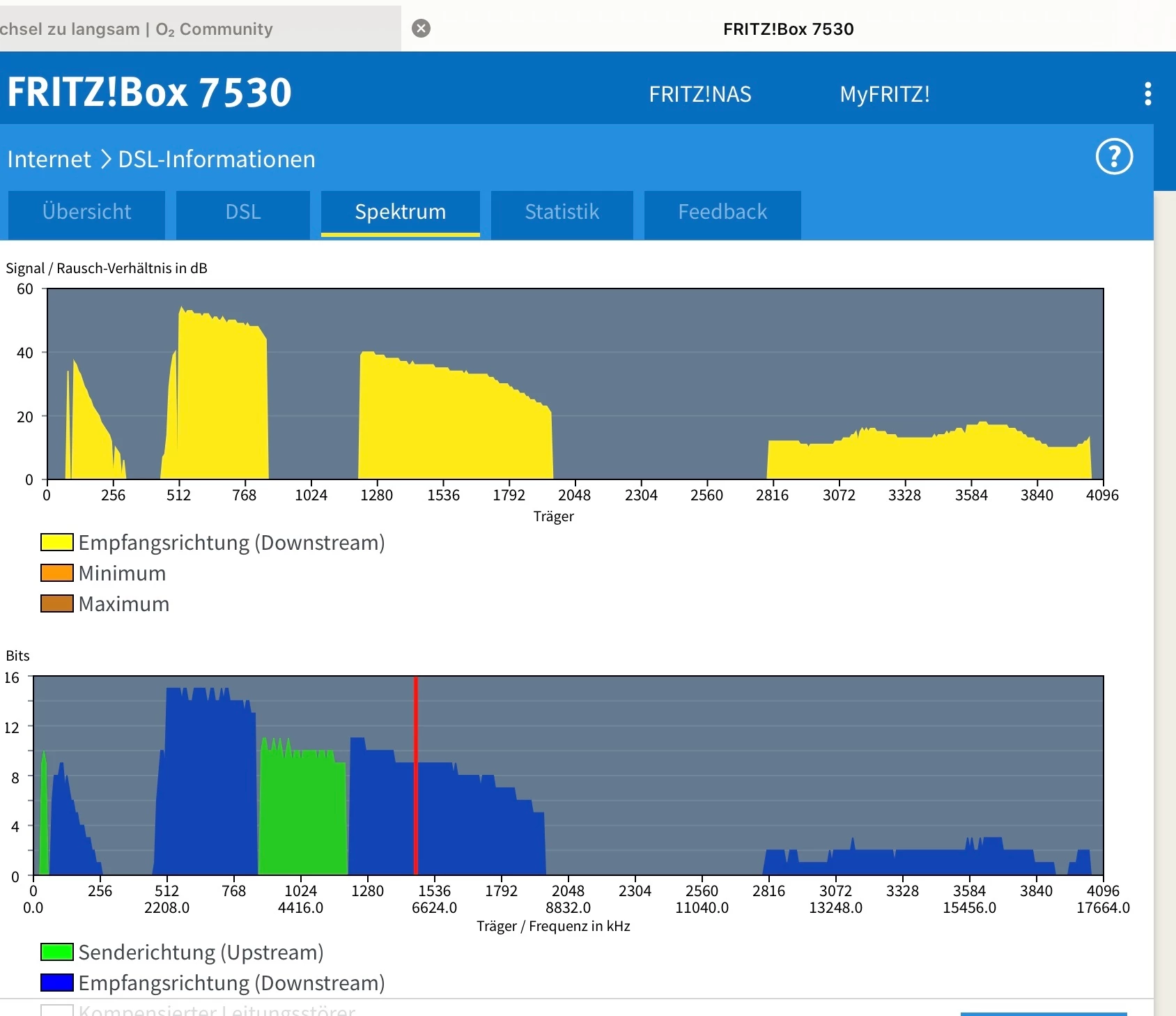Click 'Träger / Frequenz in kHz' axis label
The width and height of the screenshot is (1176, 1016).
point(553,926)
